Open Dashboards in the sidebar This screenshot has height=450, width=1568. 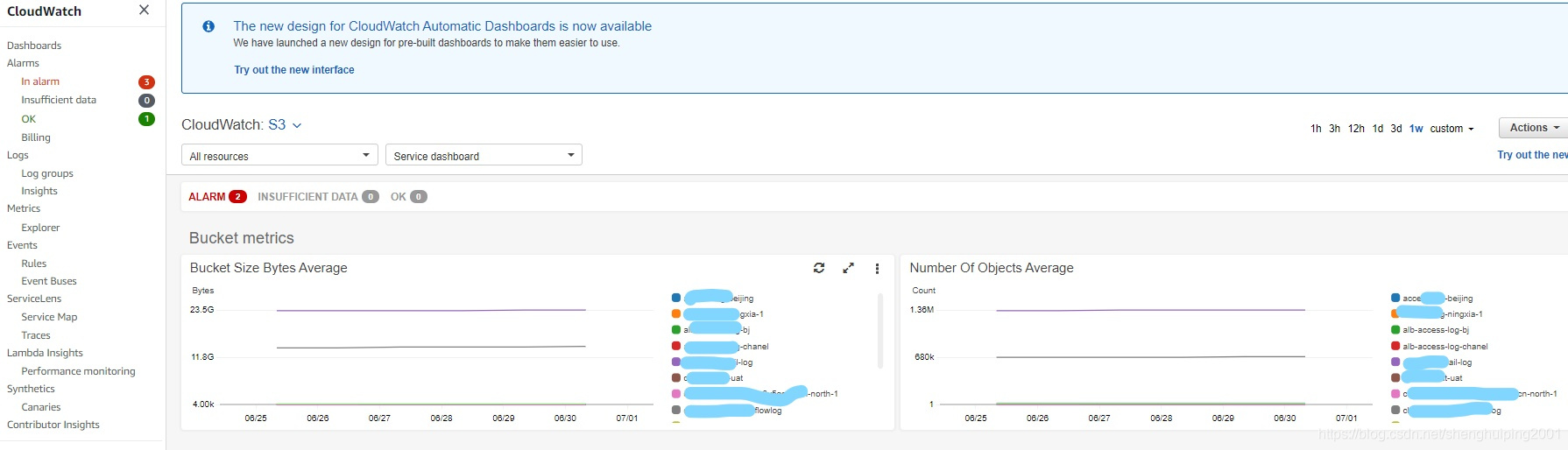click(34, 46)
